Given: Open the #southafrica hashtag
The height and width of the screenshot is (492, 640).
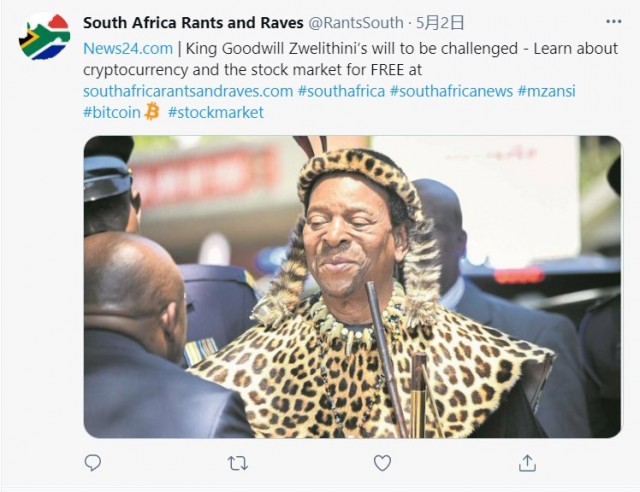Looking at the screenshot, I should click(341, 91).
